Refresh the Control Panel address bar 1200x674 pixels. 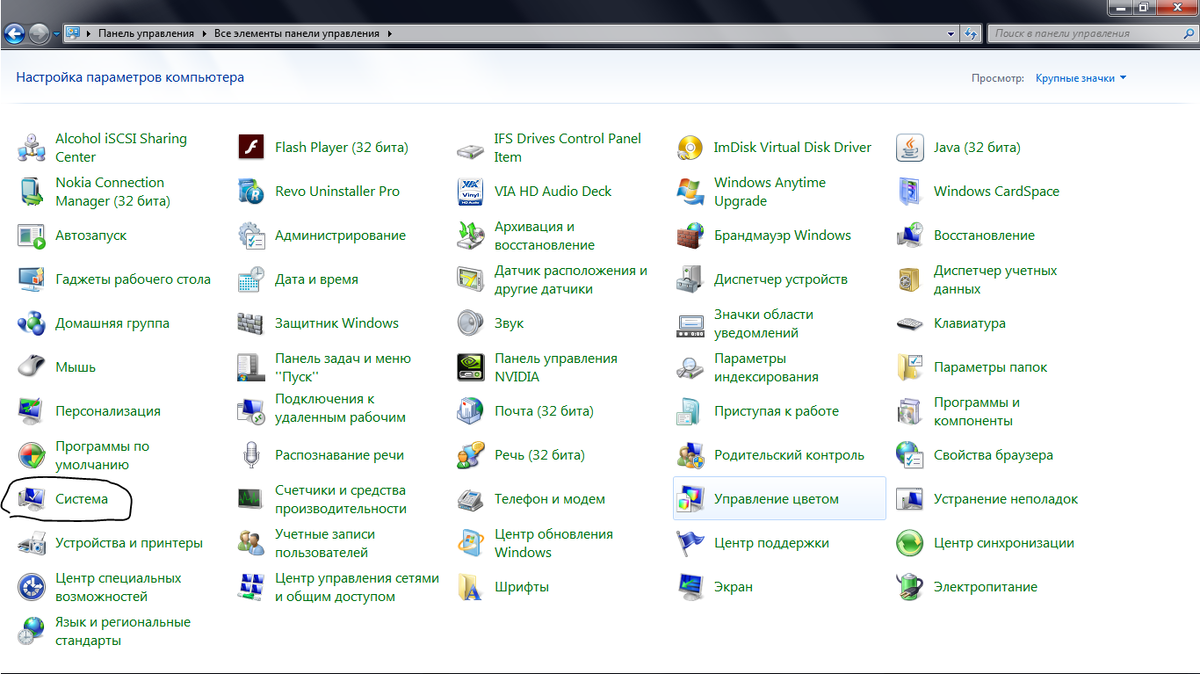click(x=972, y=33)
